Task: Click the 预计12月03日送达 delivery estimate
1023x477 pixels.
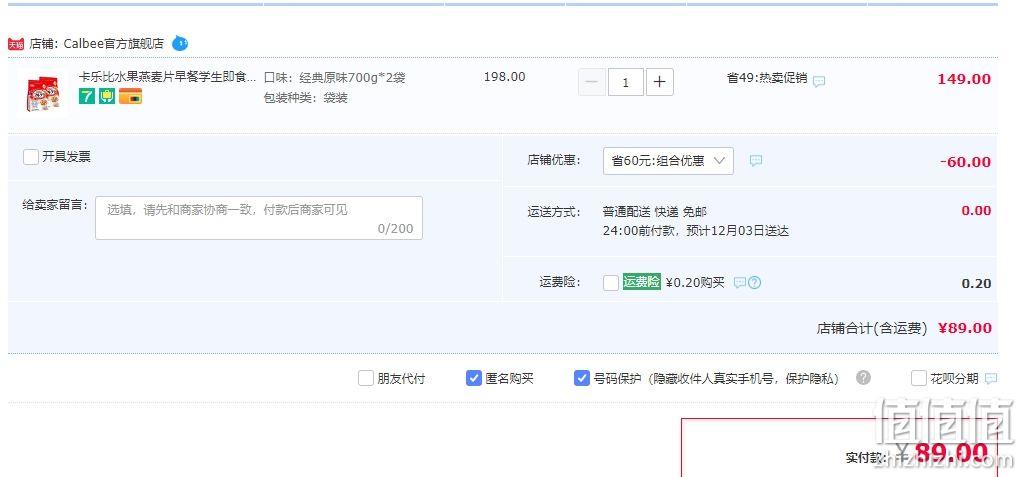Action: tap(738, 231)
